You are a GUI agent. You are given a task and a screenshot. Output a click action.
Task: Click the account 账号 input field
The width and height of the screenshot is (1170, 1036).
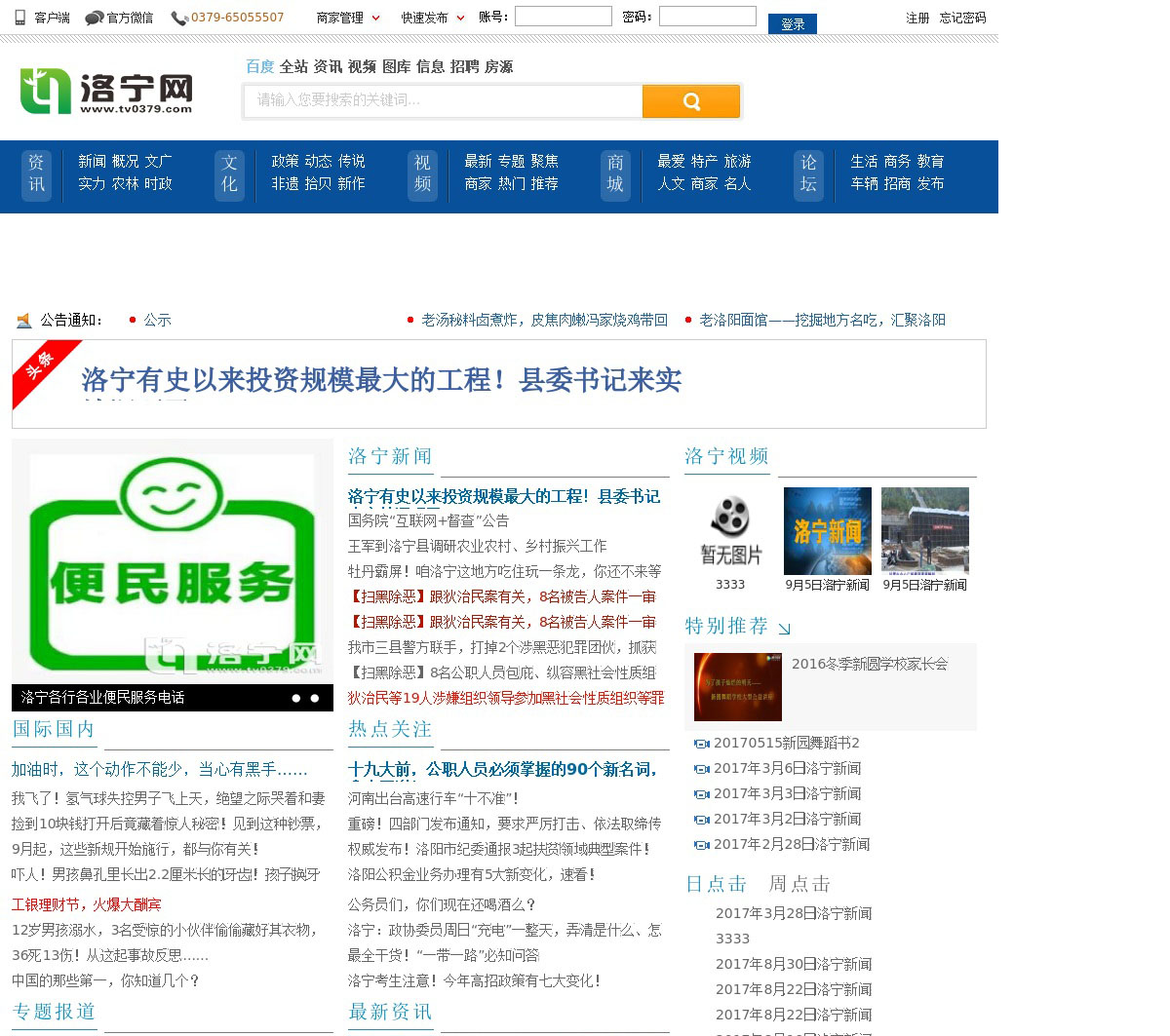pos(563,17)
